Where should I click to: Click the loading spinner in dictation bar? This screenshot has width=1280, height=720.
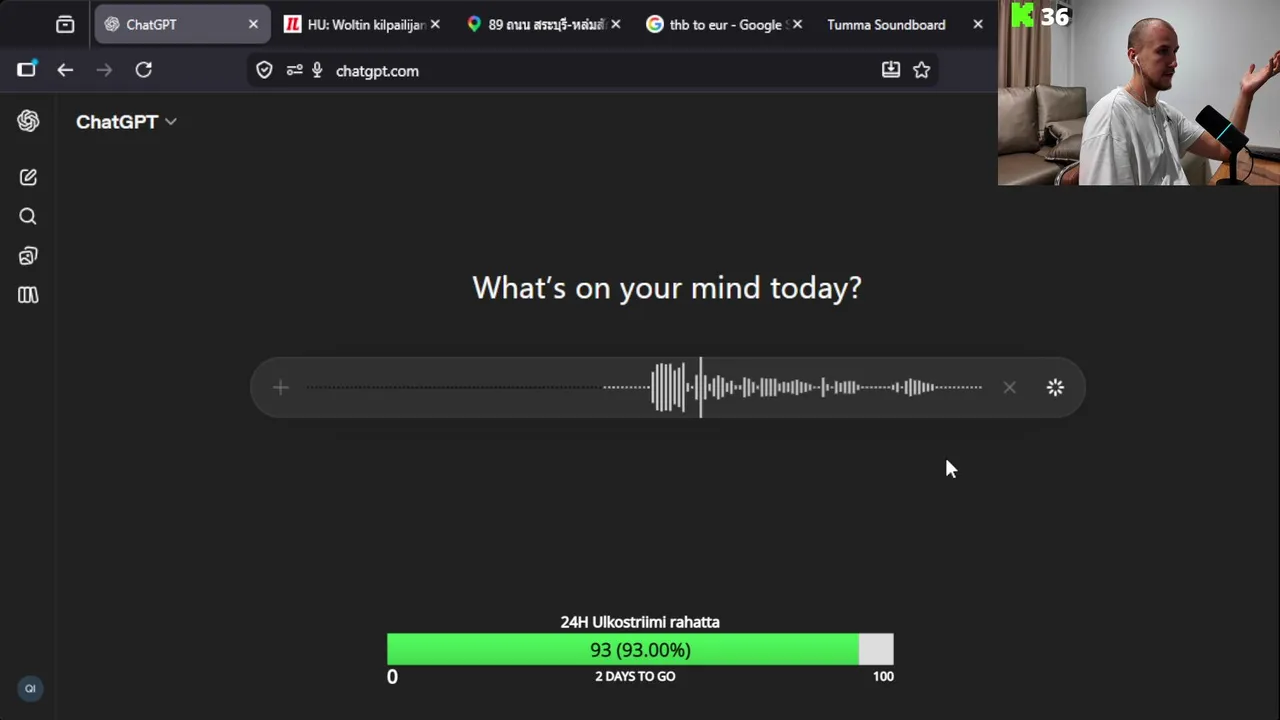[x=1055, y=387]
